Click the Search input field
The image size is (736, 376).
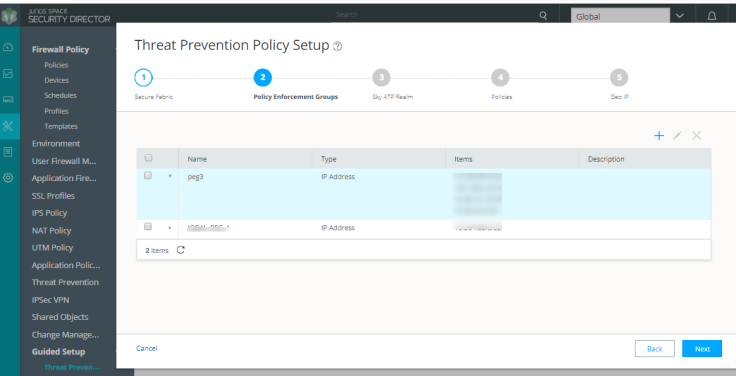click(x=437, y=15)
